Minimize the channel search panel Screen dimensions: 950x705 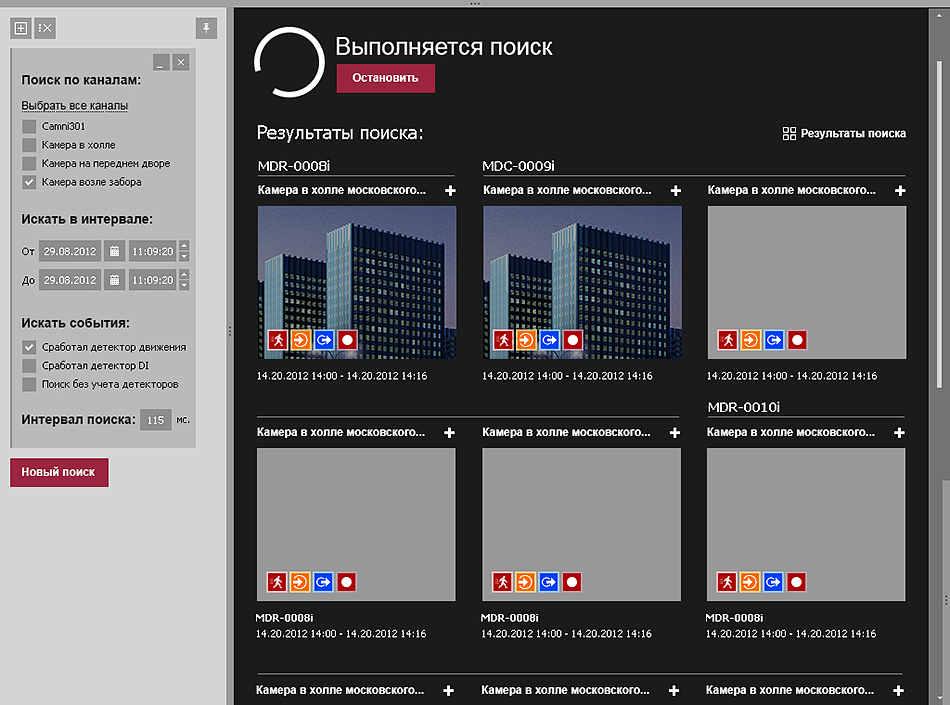[161, 62]
